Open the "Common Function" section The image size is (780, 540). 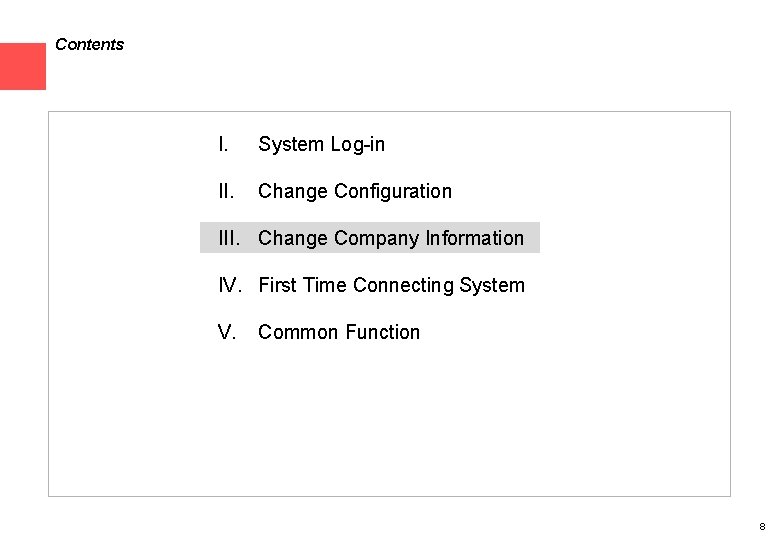click(338, 332)
